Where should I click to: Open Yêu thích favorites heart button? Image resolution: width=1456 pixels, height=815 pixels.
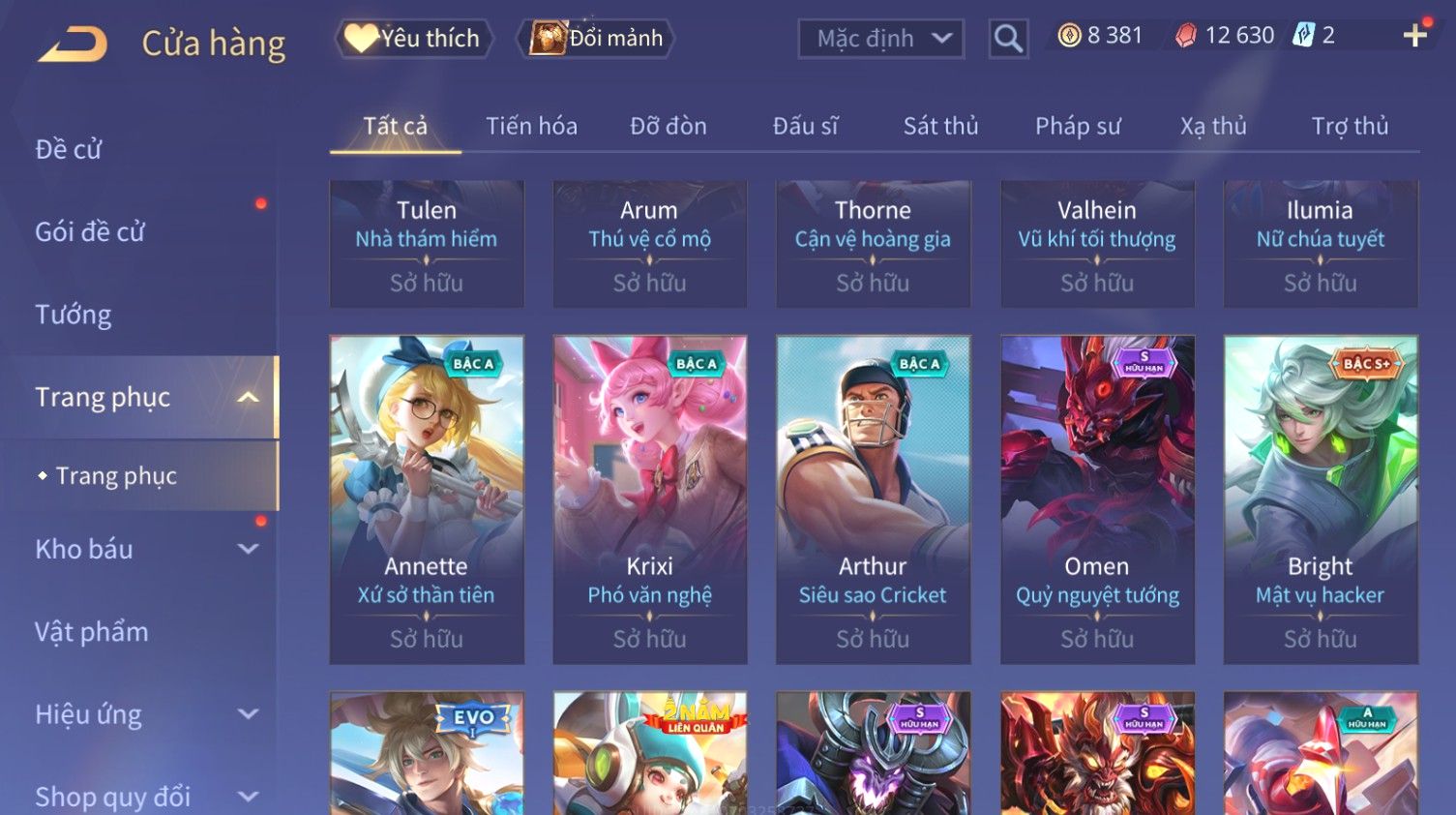414,39
